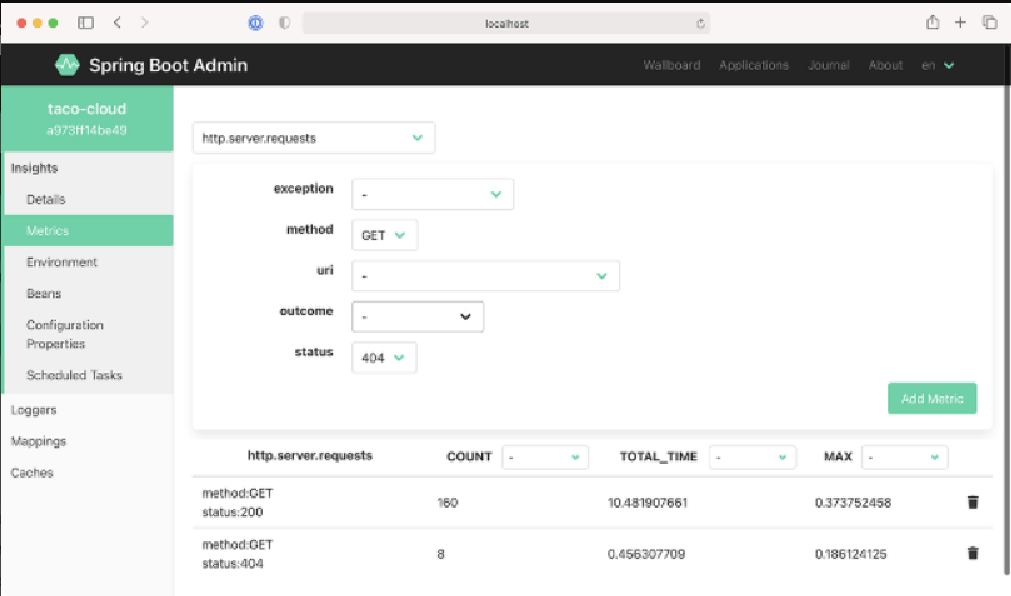Select Mappings in the sidebar
This screenshot has height=596, width=1011.
[88, 441]
